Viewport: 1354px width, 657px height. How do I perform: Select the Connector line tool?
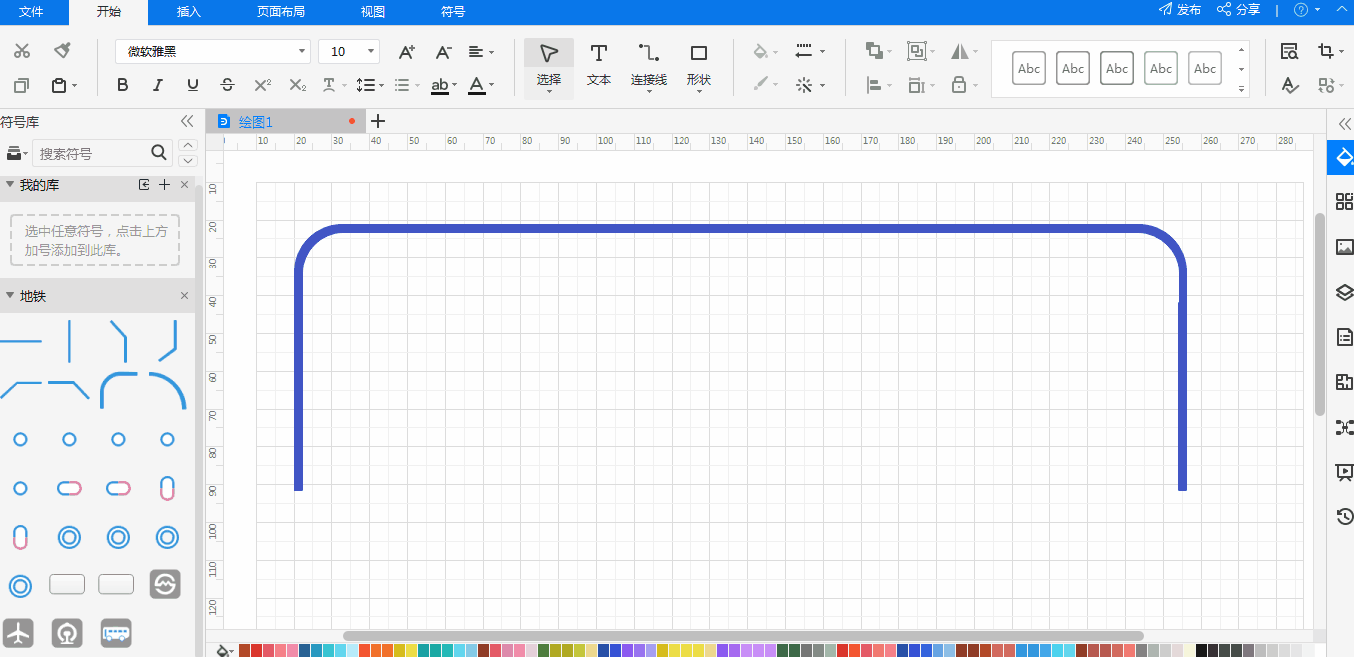pos(648,64)
